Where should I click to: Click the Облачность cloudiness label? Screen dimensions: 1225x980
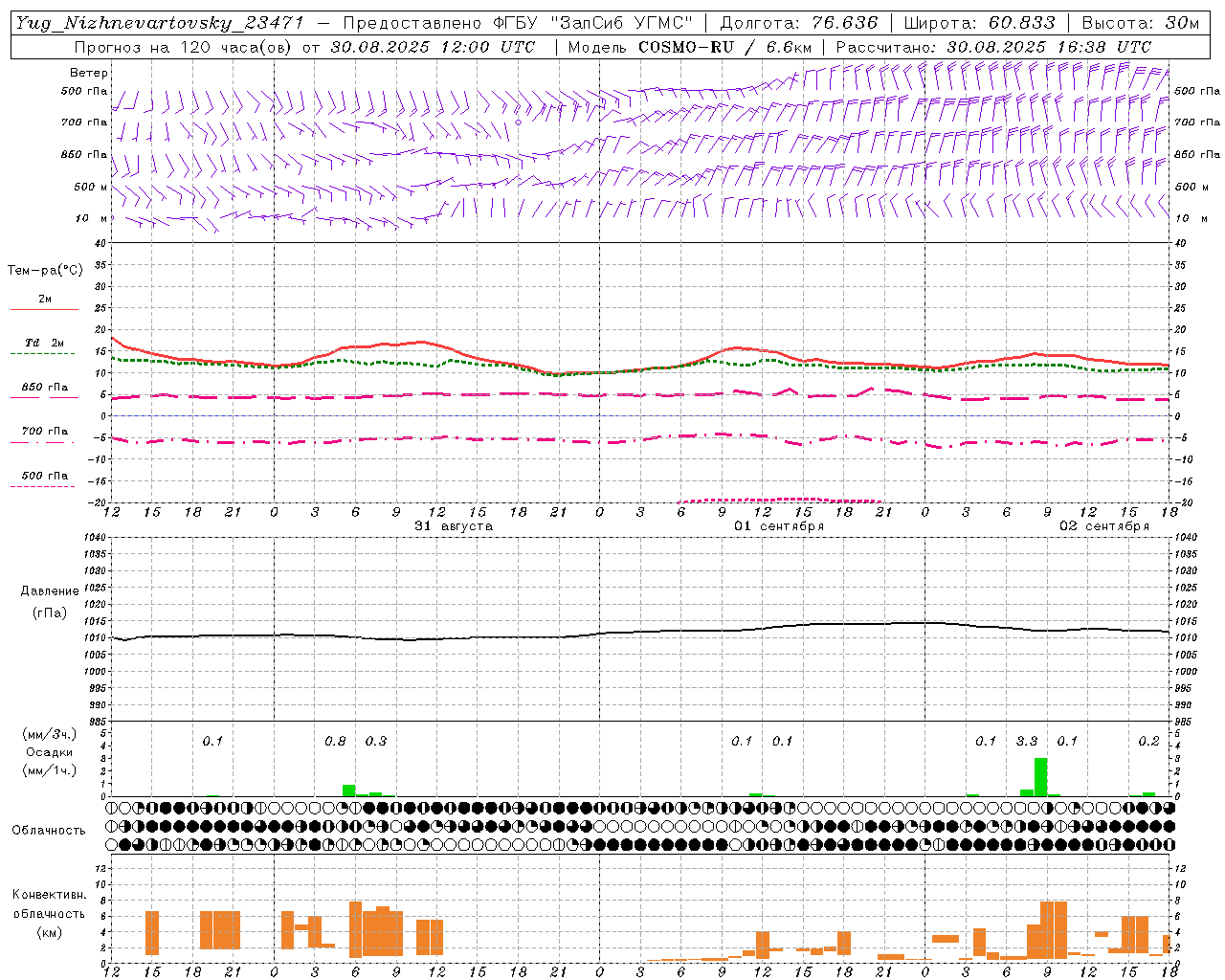tap(49, 831)
